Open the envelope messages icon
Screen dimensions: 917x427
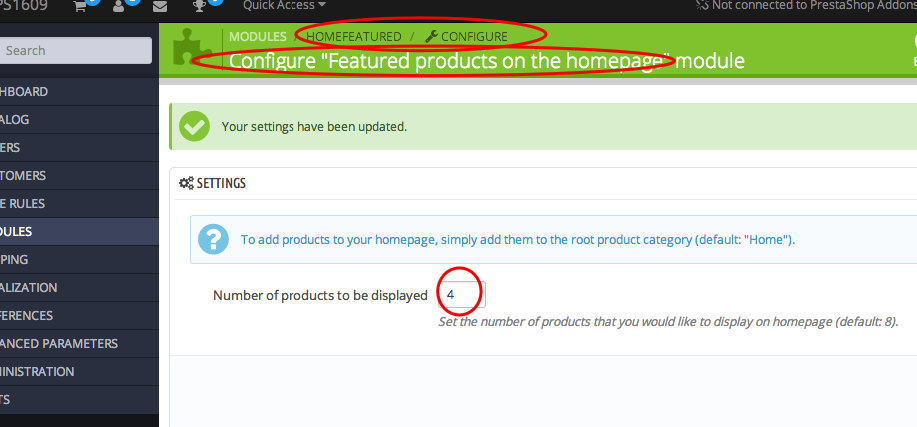point(159,6)
